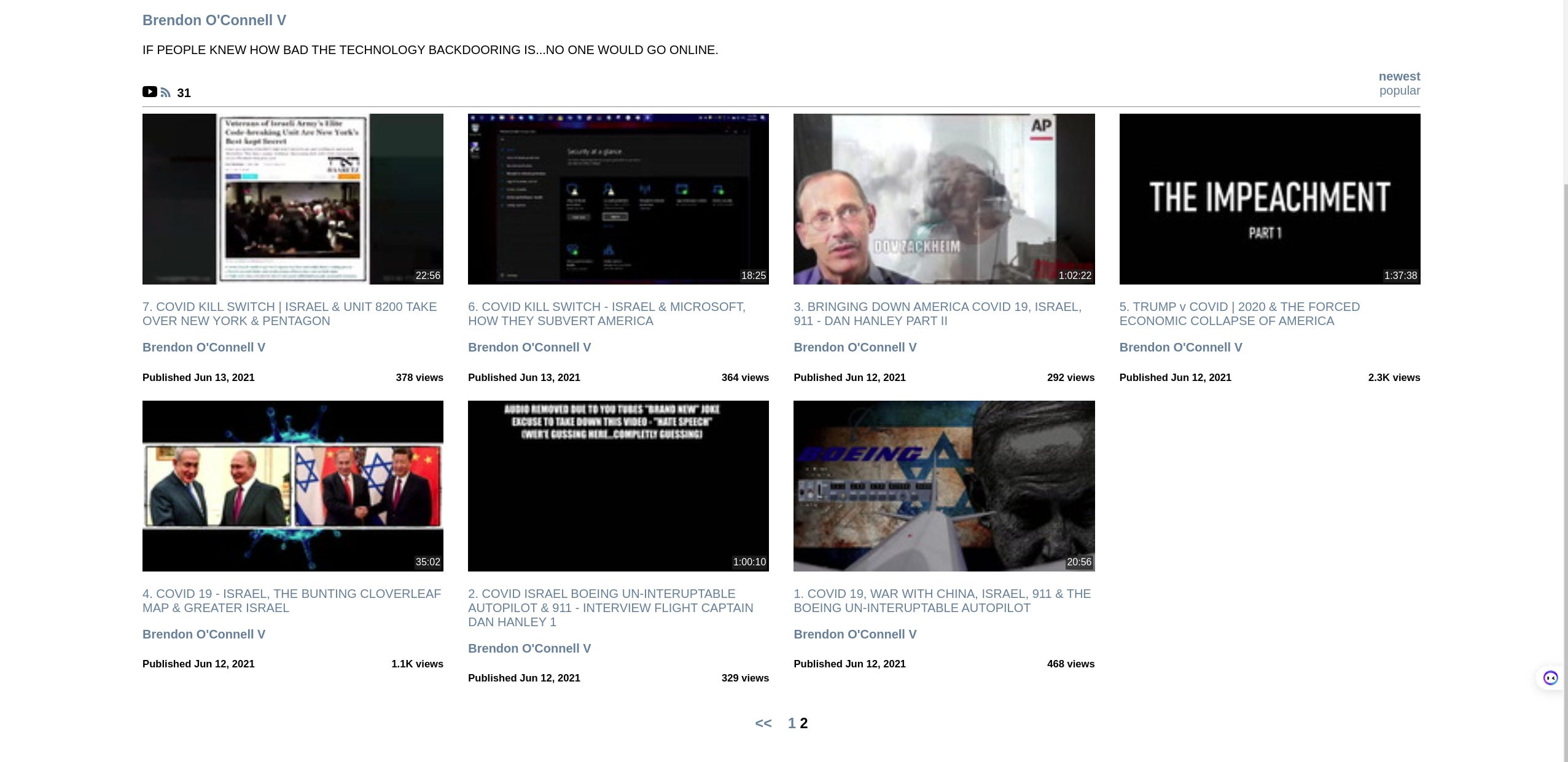Sort videos by popular
Screen dimensions: 1568x762
point(1400,90)
